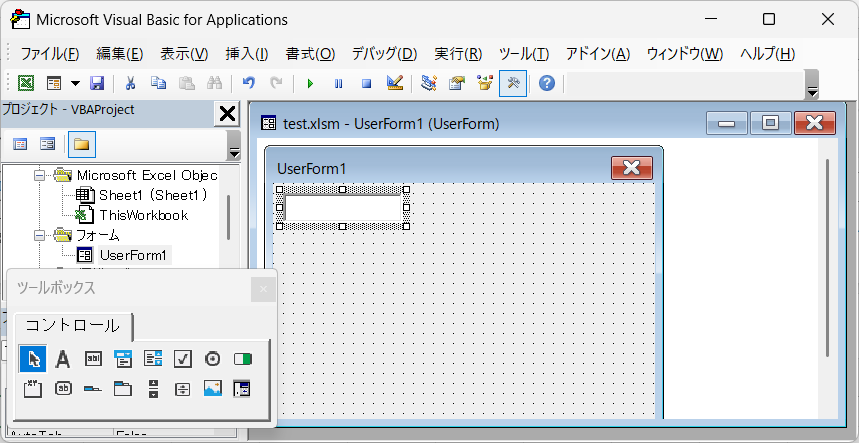
Task: Open the Object Browser toolbar icon
Action: click(485, 83)
